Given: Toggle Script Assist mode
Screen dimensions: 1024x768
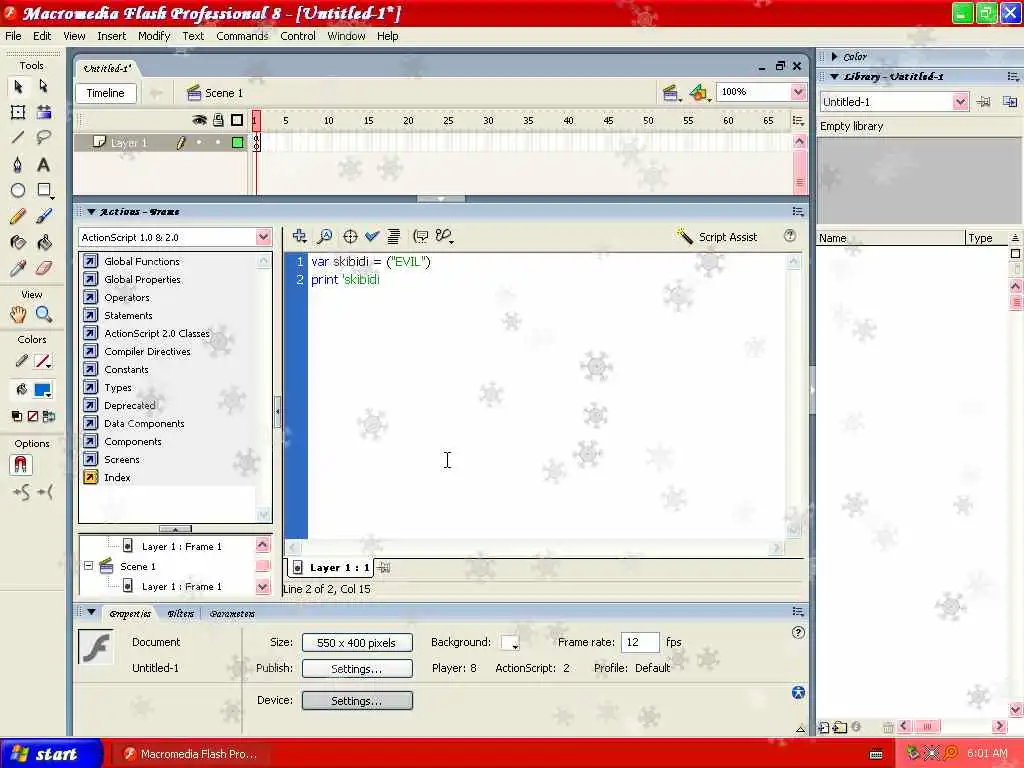Looking at the screenshot, I should click(717, 236).
